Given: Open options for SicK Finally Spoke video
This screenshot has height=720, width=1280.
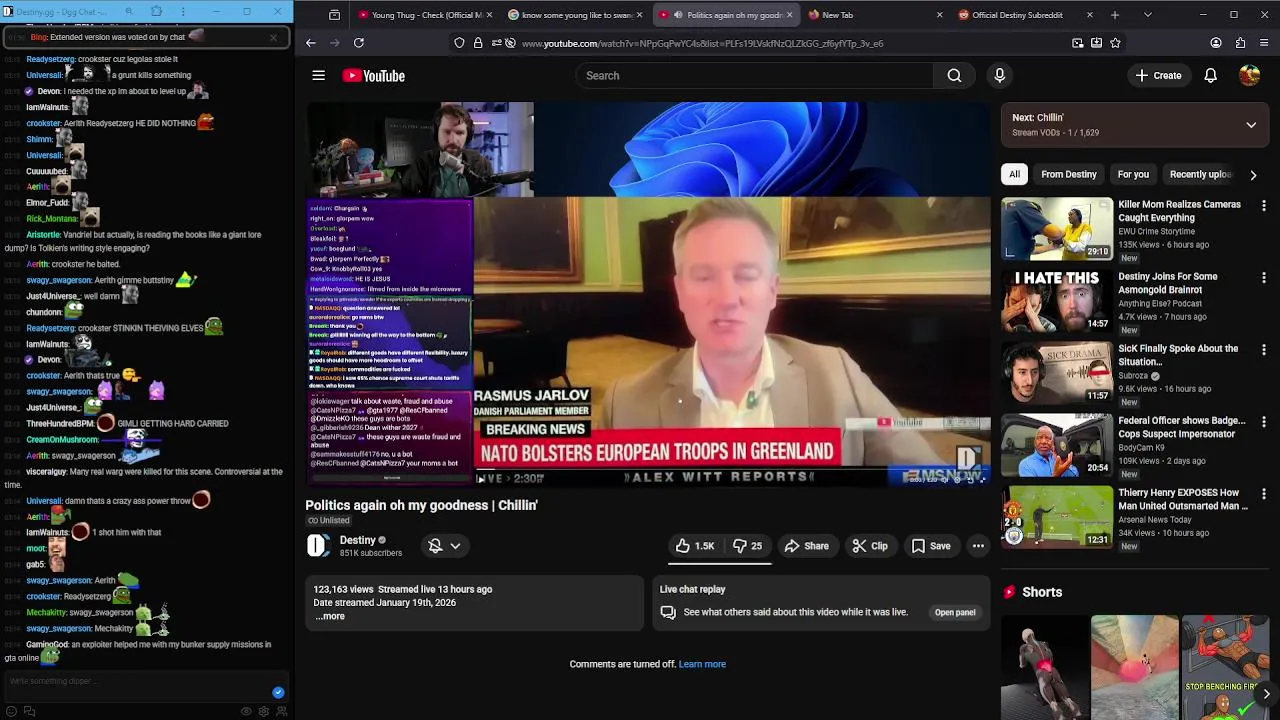Looking at the screenshot, I should pos(1264,350).
